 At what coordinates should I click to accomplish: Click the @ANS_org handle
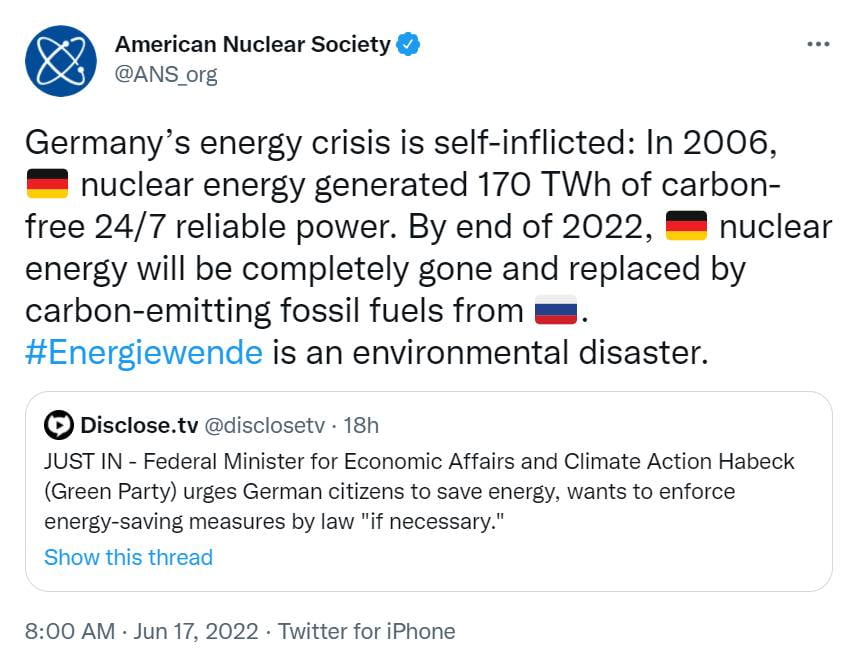click(x=166, y=74)
